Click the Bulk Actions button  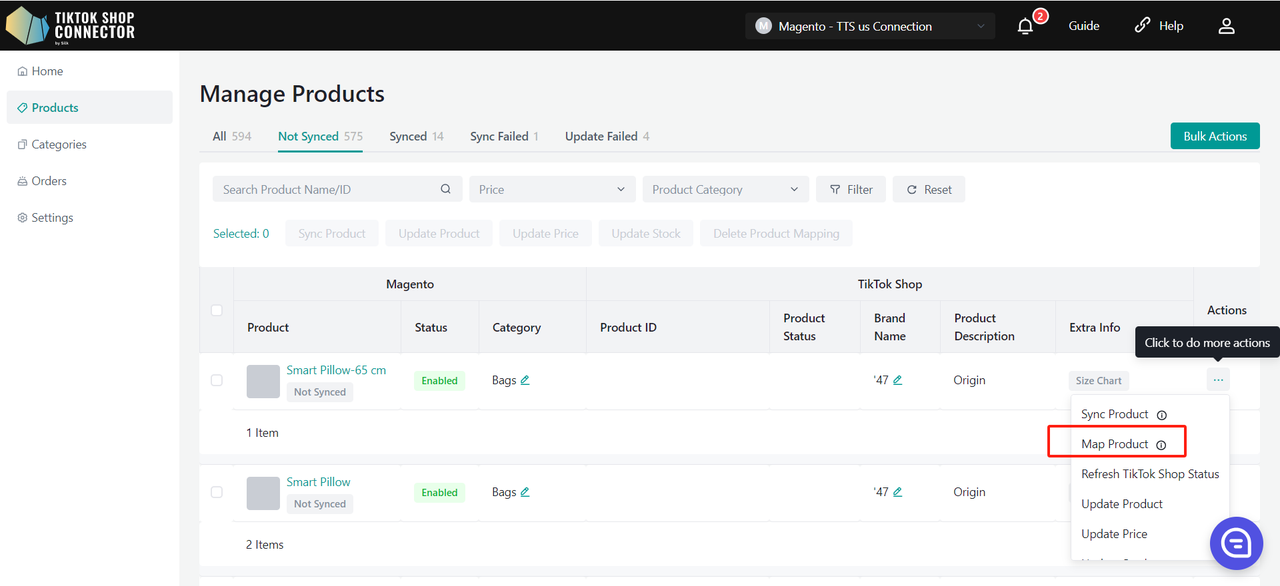pos(1214,136)
